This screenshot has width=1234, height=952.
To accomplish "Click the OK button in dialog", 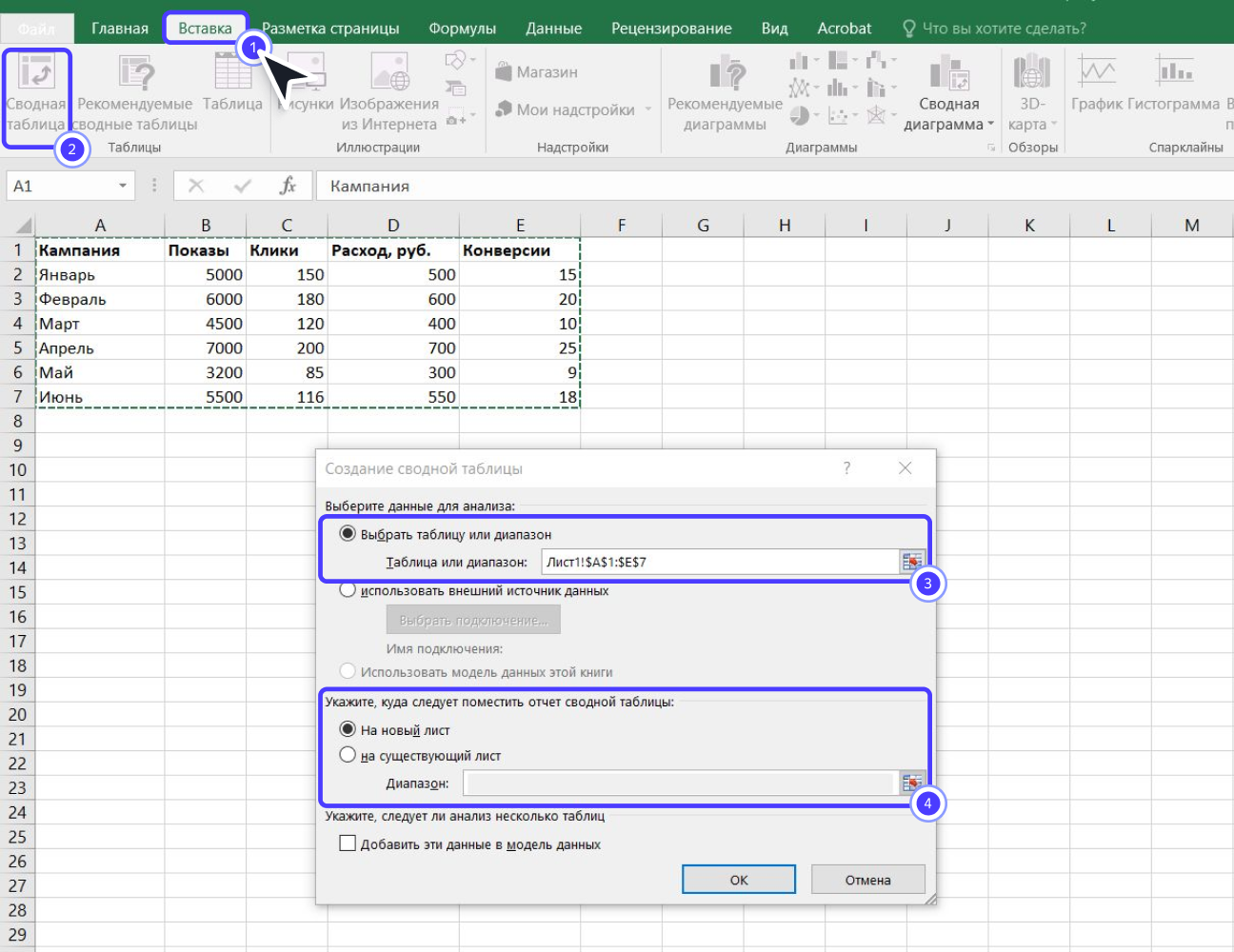I will [x=739, y=880].
